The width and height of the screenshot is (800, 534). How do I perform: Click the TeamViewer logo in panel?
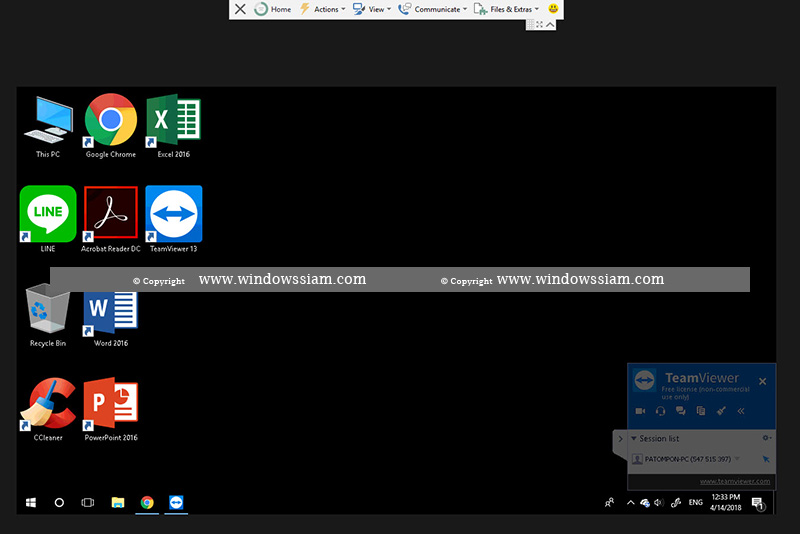[x=644, y=380]
